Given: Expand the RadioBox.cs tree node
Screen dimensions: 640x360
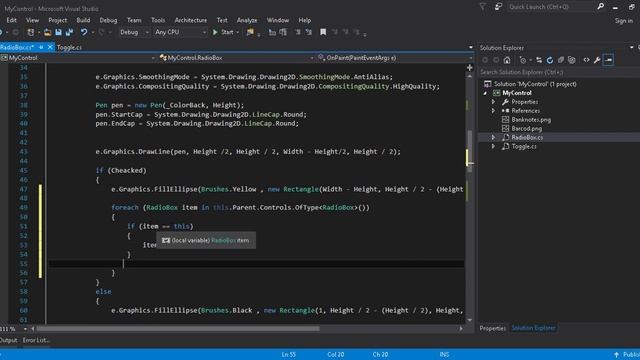Looking at the screenshot, I should click(493, 138).
